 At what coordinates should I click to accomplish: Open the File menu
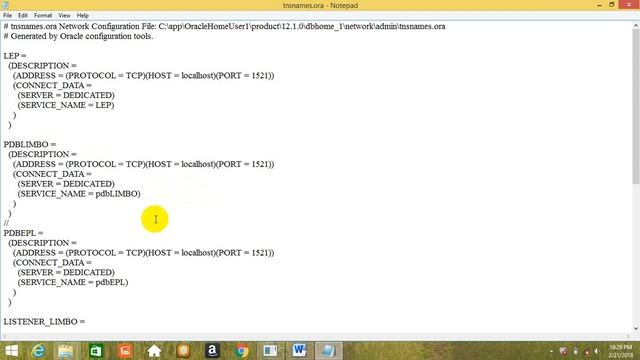[7, 16]
